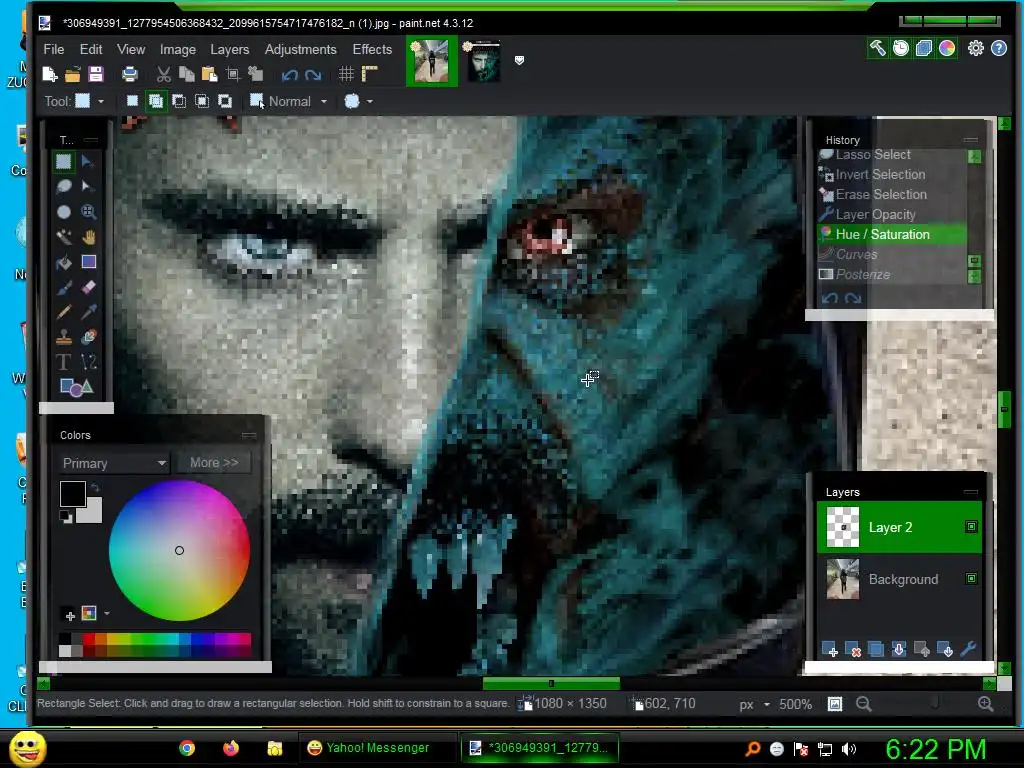This screenshot has height=768, width=1024.
Task: Toggle the Layers window button at top right
Action: pos(923,48)
